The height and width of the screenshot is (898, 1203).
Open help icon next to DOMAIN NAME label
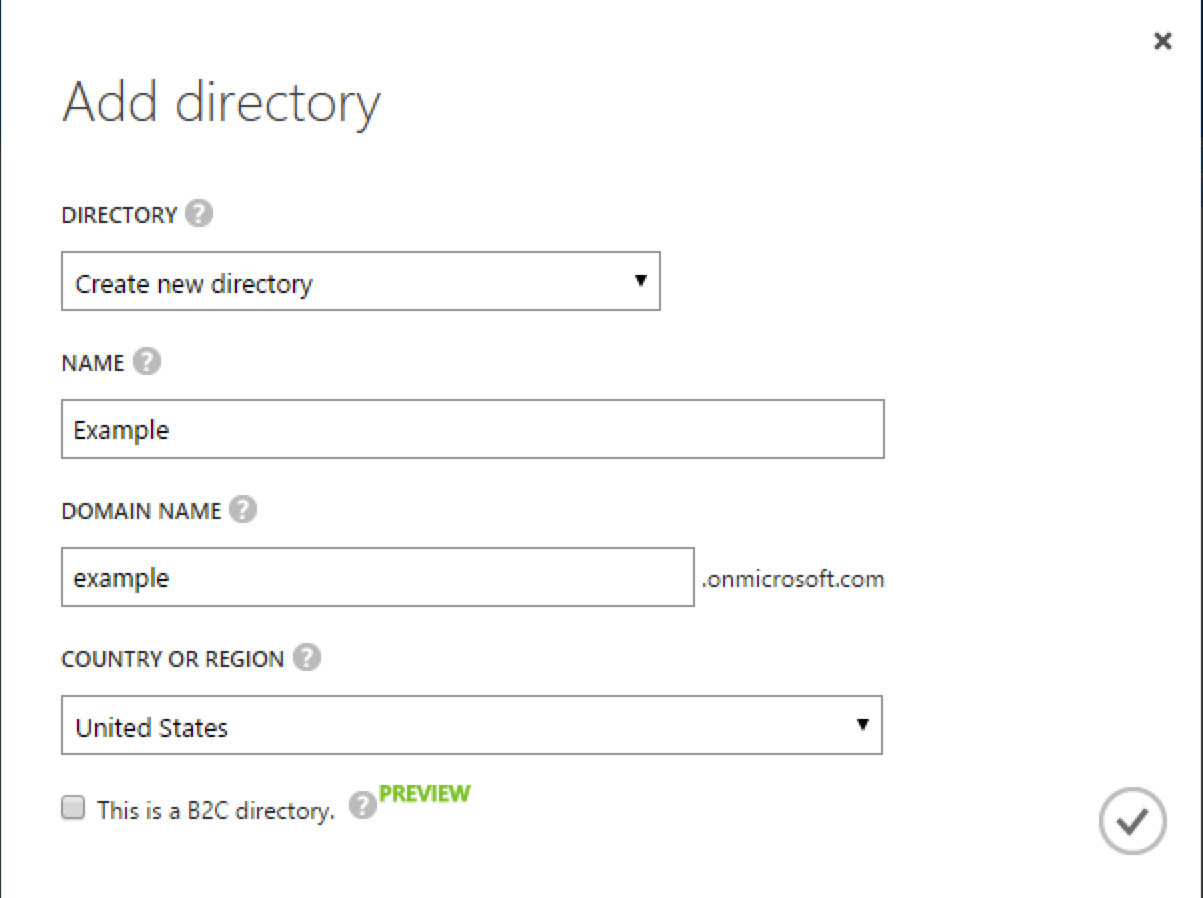tap(243, 510)
